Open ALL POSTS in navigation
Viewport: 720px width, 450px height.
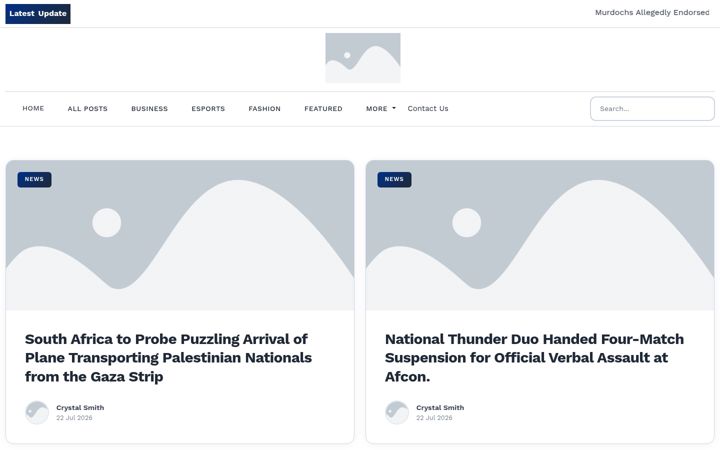pos(88,109)
